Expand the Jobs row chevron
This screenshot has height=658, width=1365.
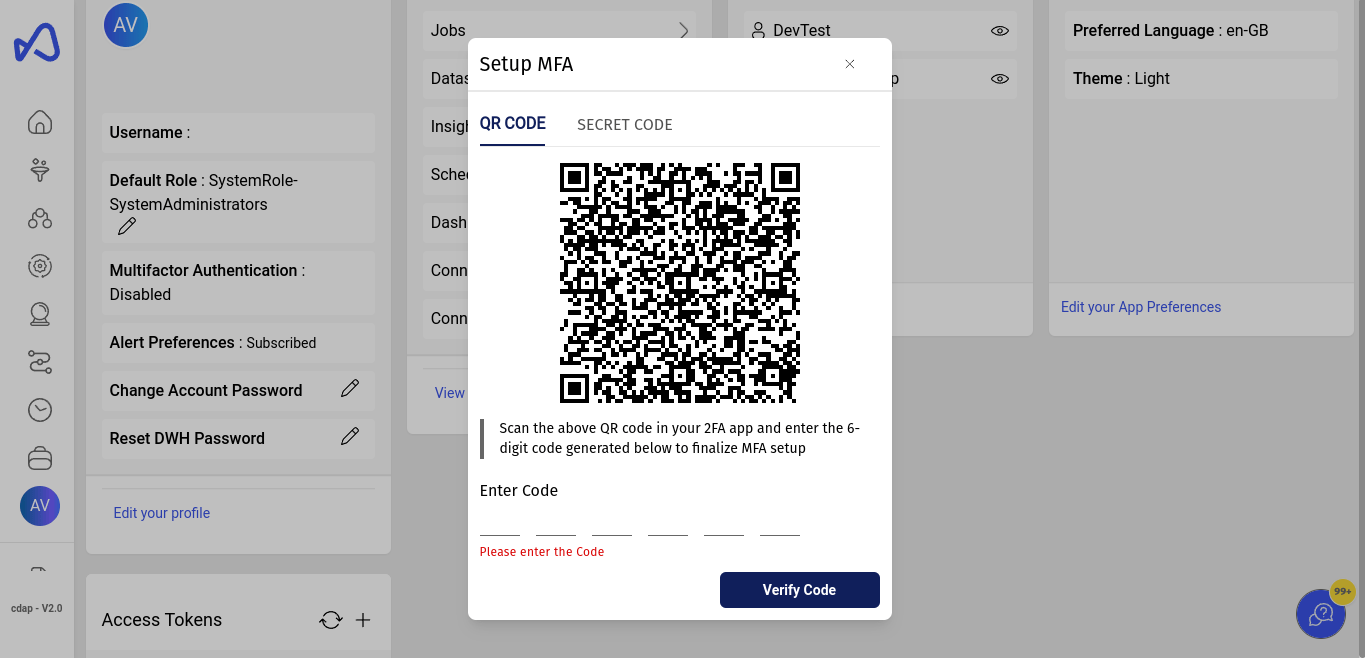(x=684, y=30)
